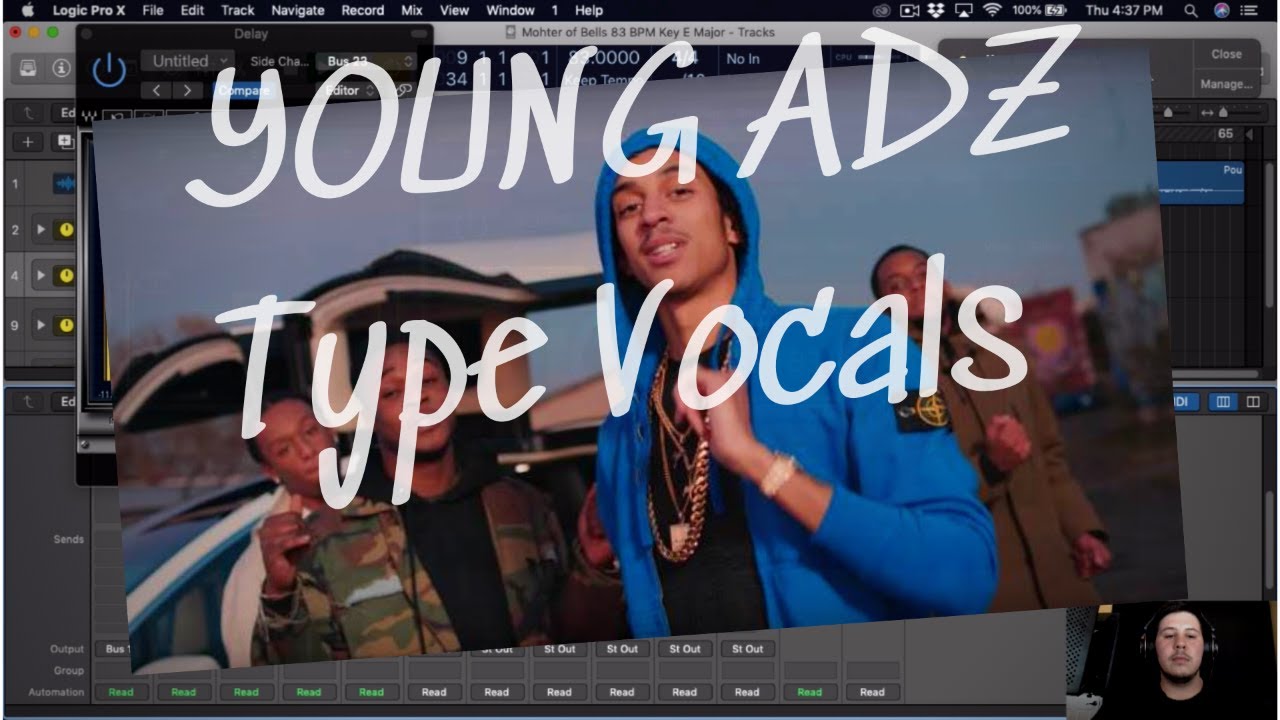Screen dimensions: 1280x720
Task: Toggle the Compare button in Delay
Action: [x=243, y=90]
